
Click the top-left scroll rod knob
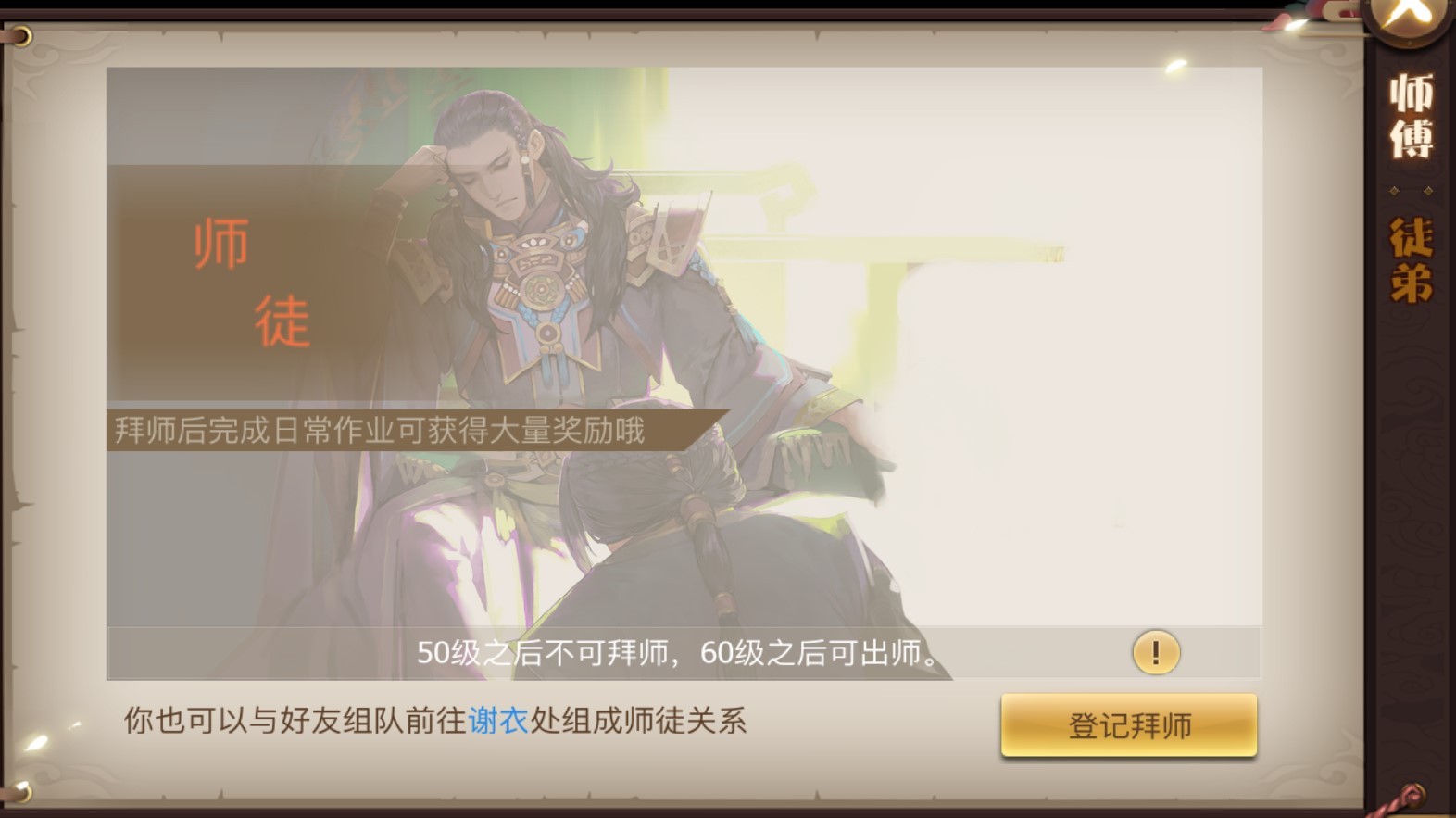19,36
